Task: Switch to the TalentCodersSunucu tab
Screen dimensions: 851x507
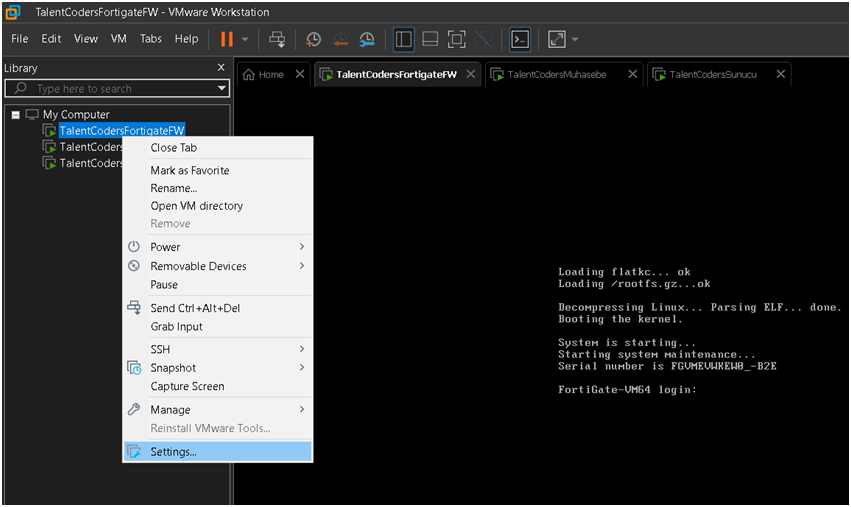Action: [x=712, y=74]
